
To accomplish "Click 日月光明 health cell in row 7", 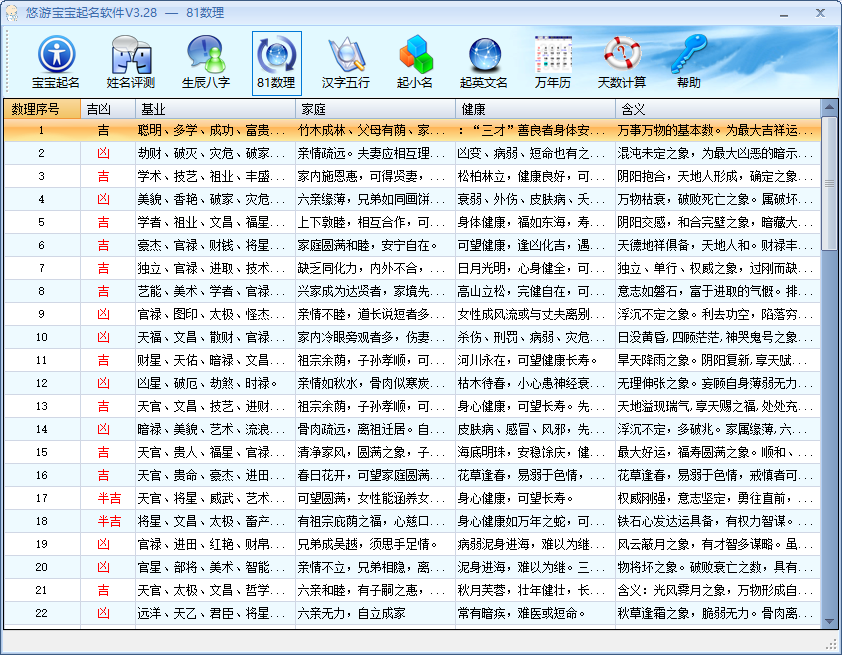I will click(535, 268).
